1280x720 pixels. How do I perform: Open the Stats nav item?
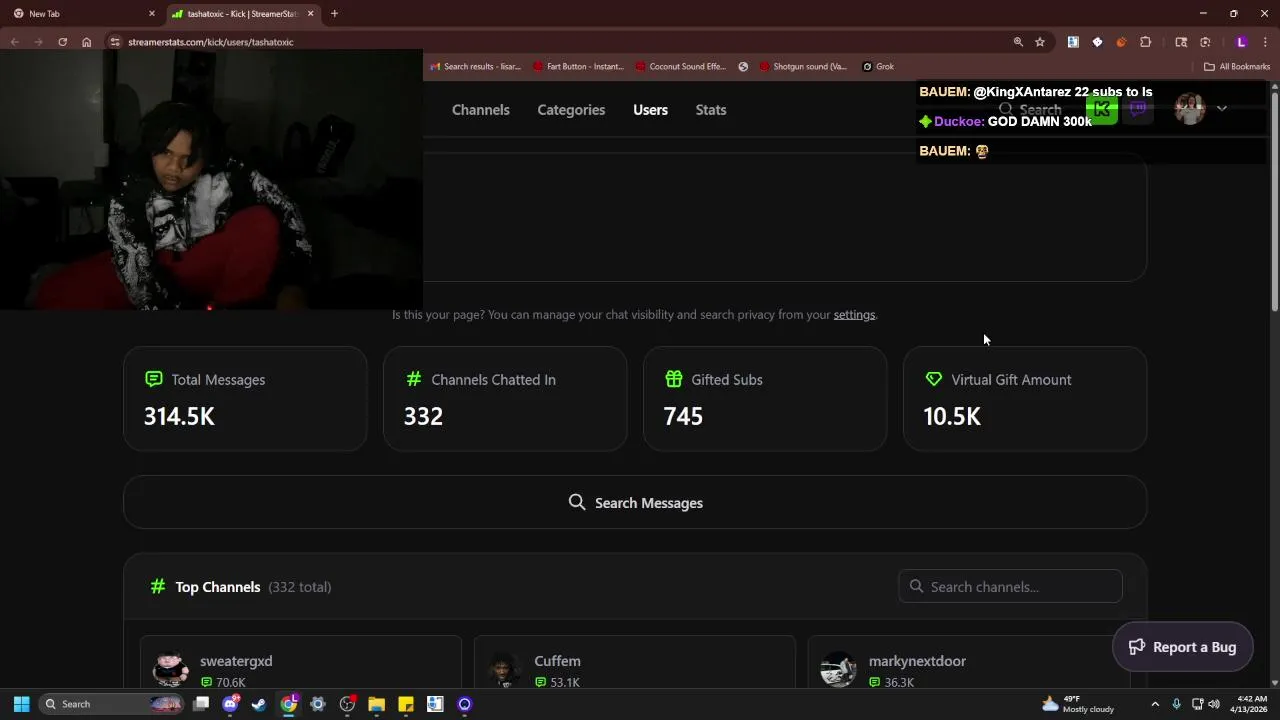(x=711, y=110)
